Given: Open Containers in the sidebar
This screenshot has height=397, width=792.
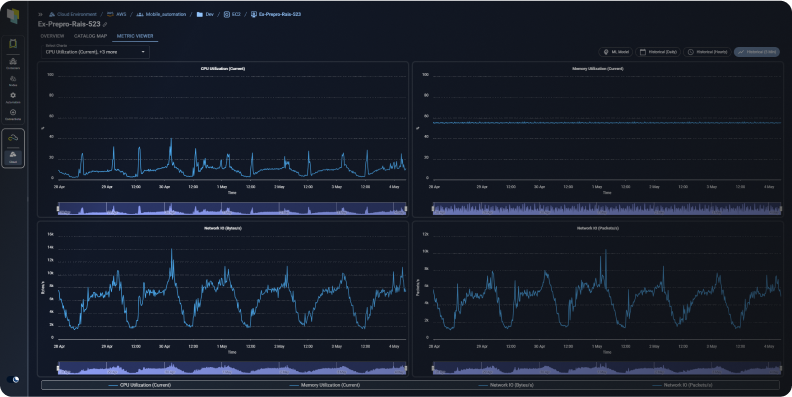Looking at the screenshot, I should click(13, 64).
